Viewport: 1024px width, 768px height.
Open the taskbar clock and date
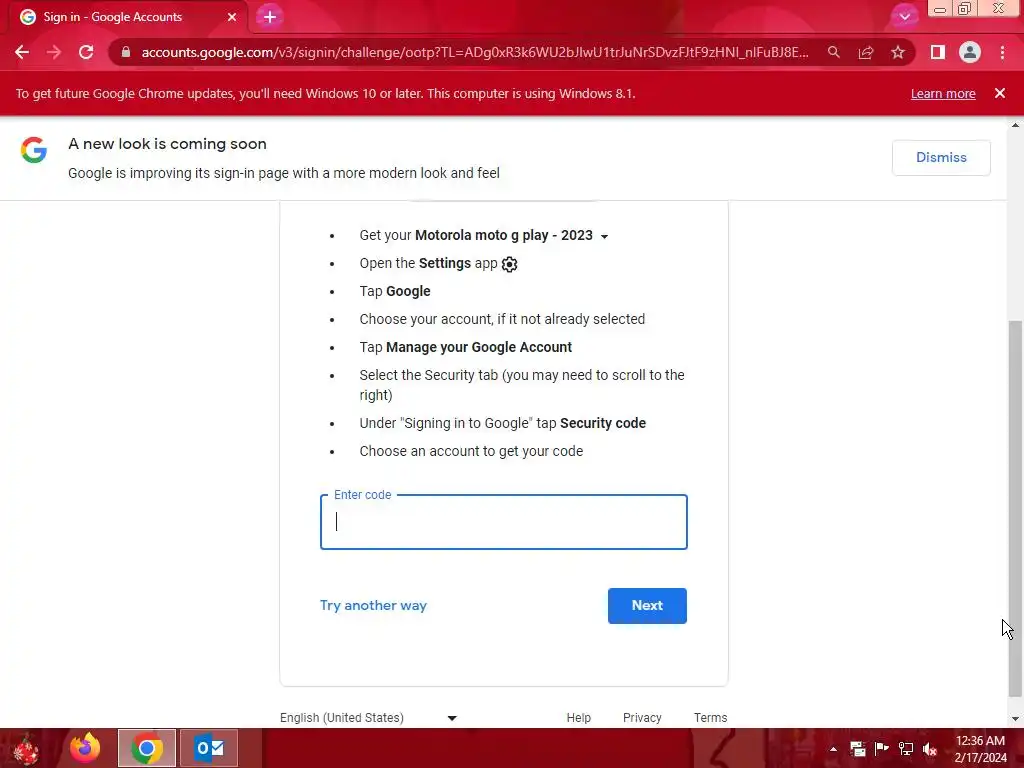point(980,748)
